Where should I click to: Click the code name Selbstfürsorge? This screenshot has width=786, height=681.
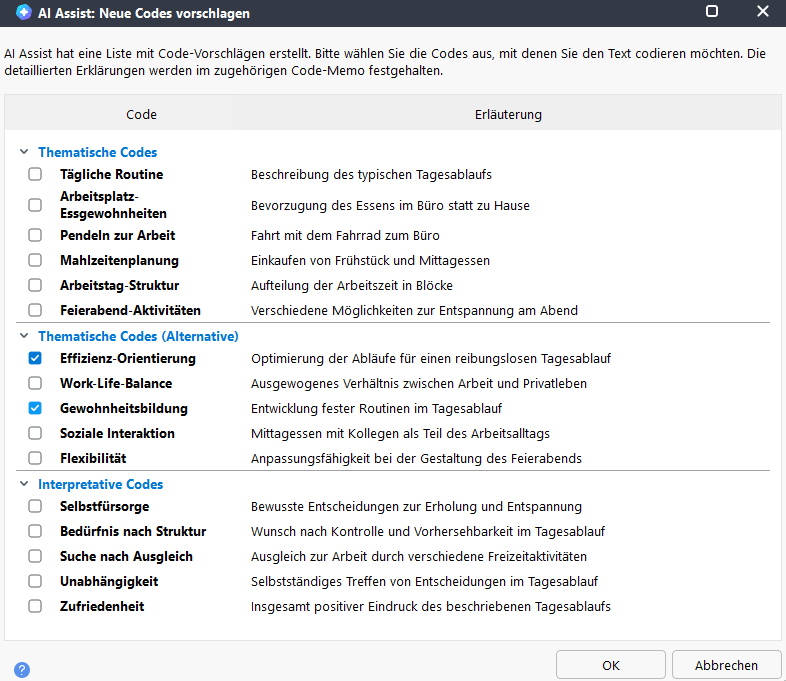(105, 507)
